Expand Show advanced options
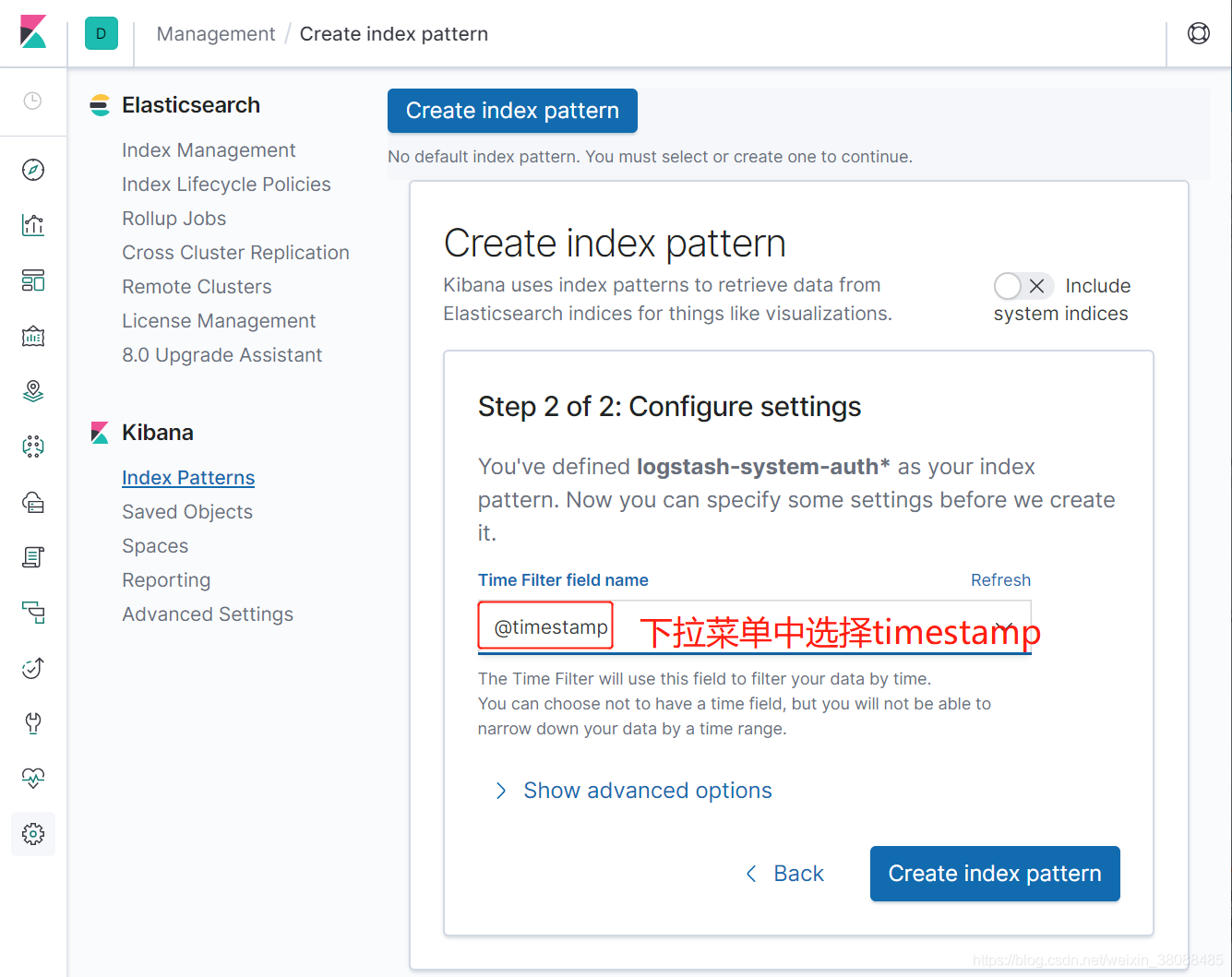The image size is (1232, 977). [x=633, y=791]
